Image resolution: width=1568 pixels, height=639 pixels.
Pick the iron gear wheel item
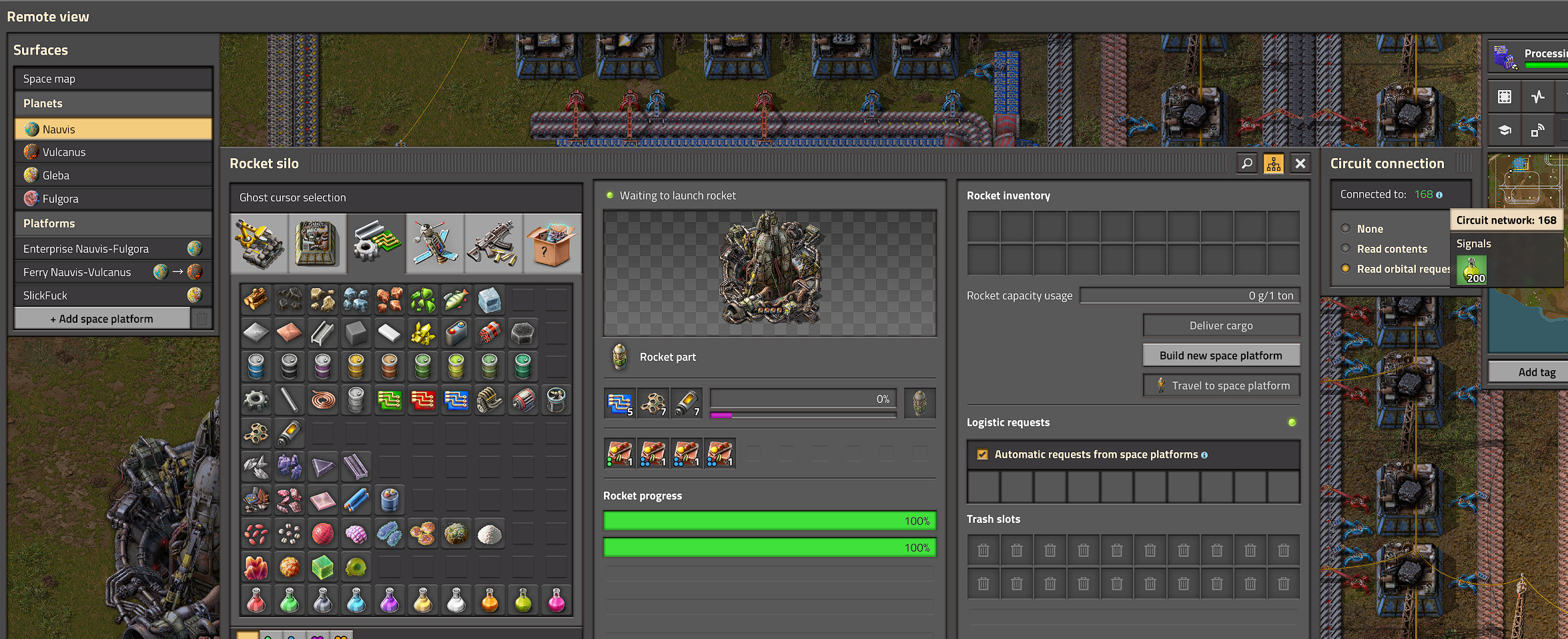tap(256, 400)
